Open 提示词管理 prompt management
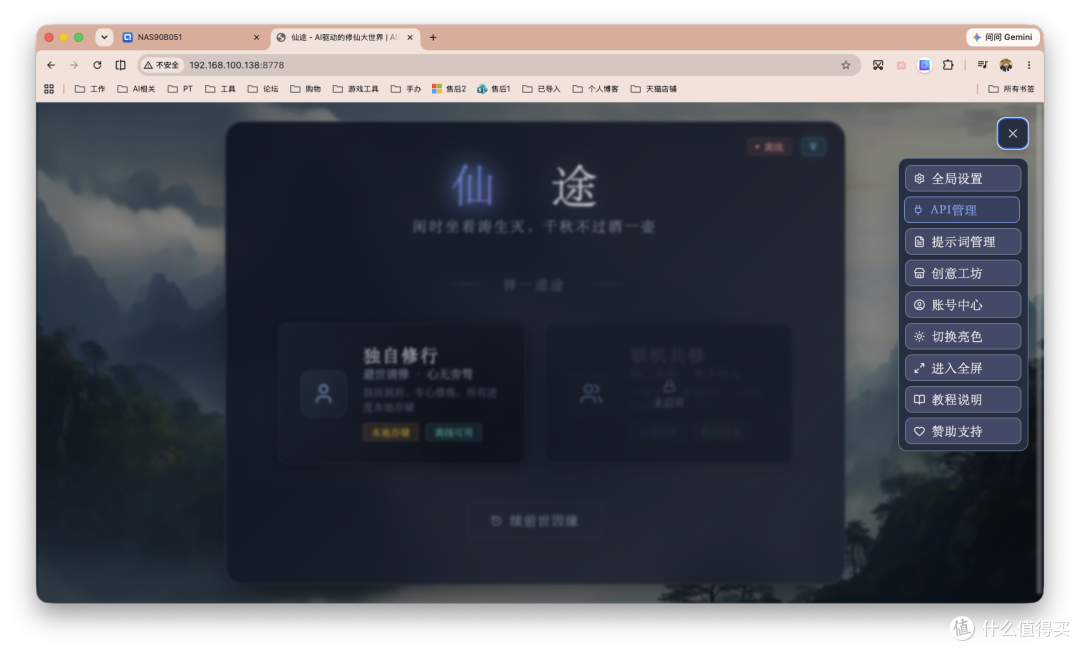The height and width of the screenshot is (651, 1080). [x=962, y=242]
